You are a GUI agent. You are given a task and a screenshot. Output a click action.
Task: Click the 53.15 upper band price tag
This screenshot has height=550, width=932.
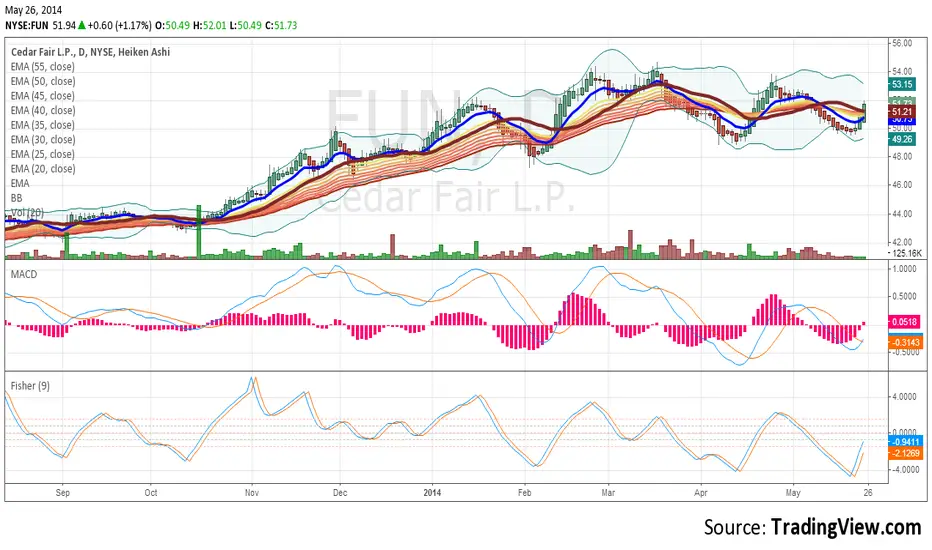[902, 84]
